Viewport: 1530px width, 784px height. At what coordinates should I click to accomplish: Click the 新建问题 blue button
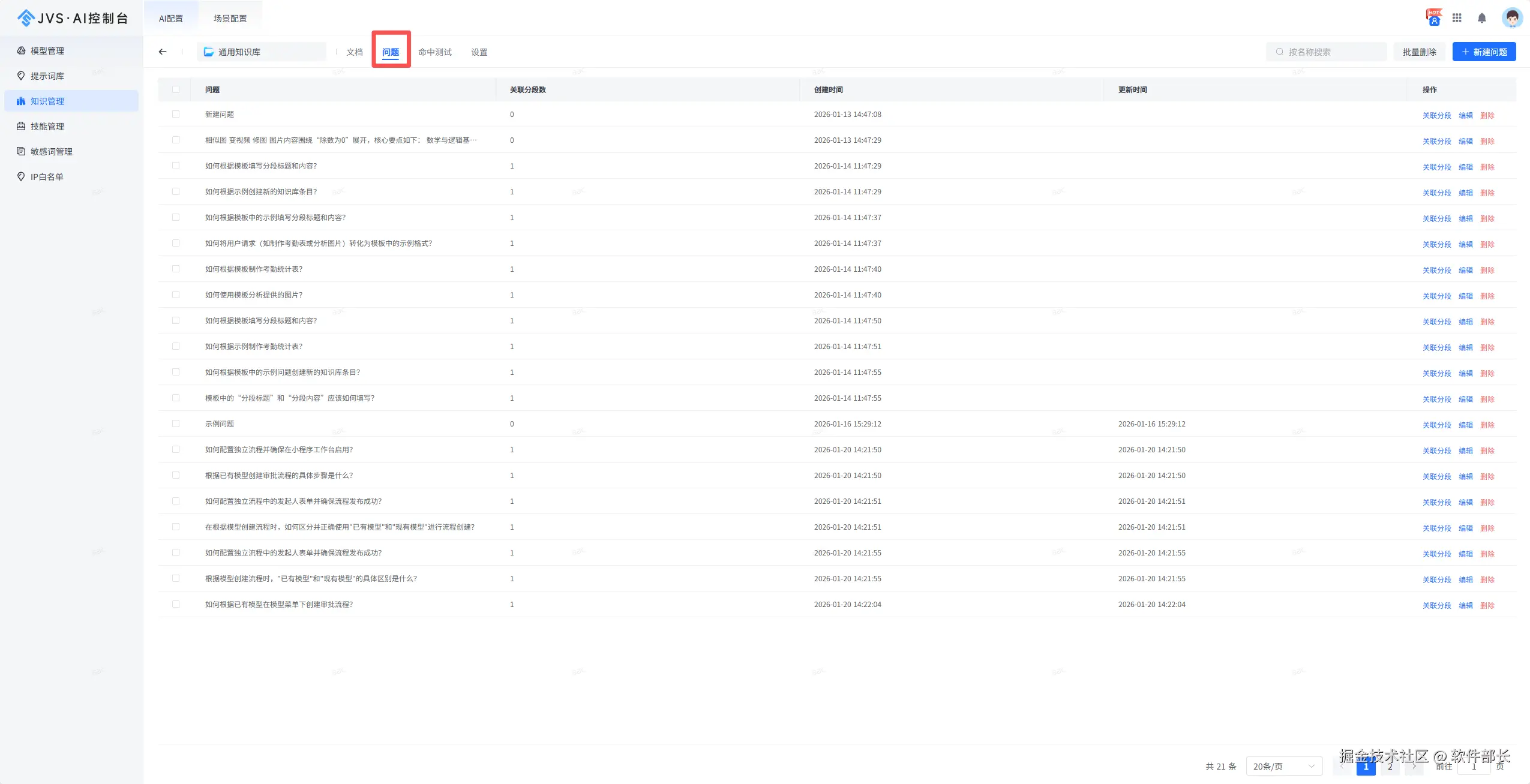pyautogui.click(x=1483, y=52)
